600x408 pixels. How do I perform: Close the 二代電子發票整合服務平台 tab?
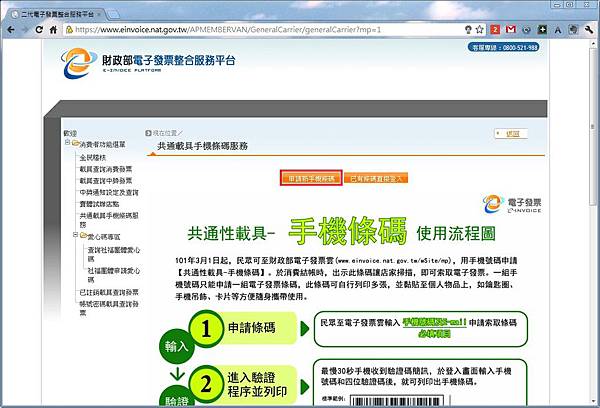[99, 14]
